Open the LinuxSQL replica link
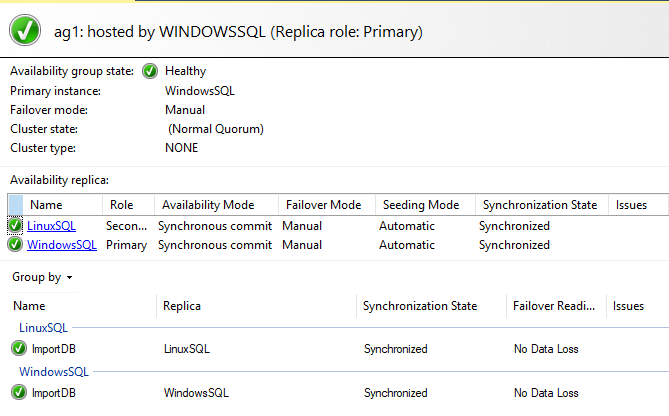The image size is (669, 416). coord(51,226)
